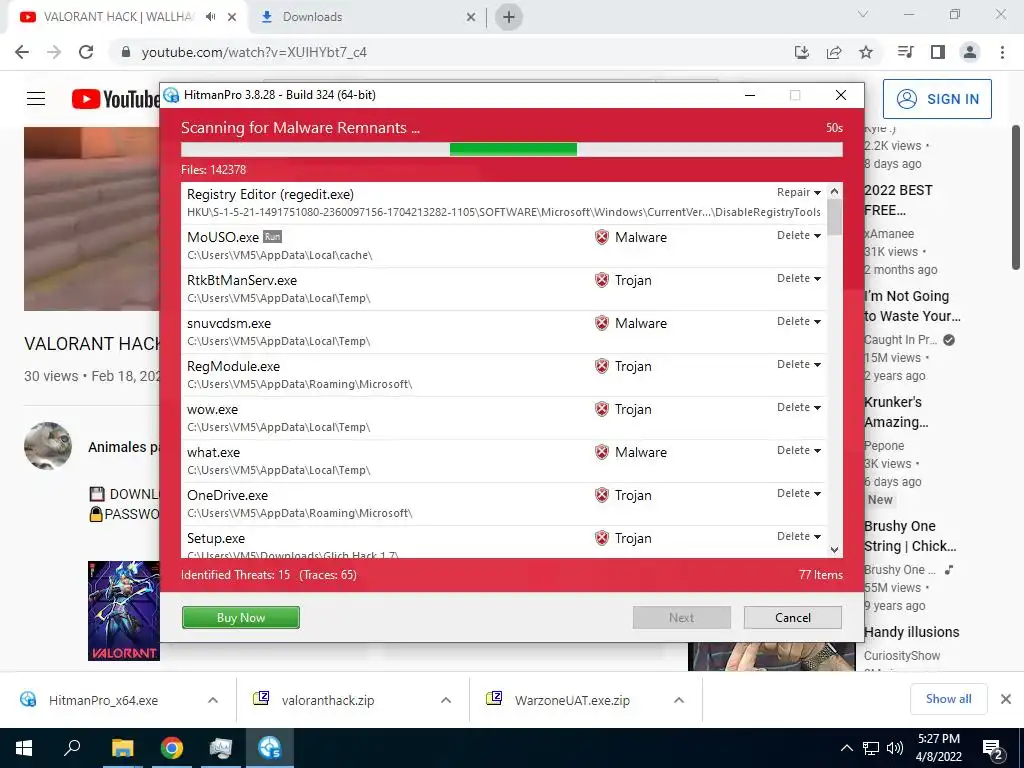
Task: Open a new Chrome tab
Action: [509, 17]
